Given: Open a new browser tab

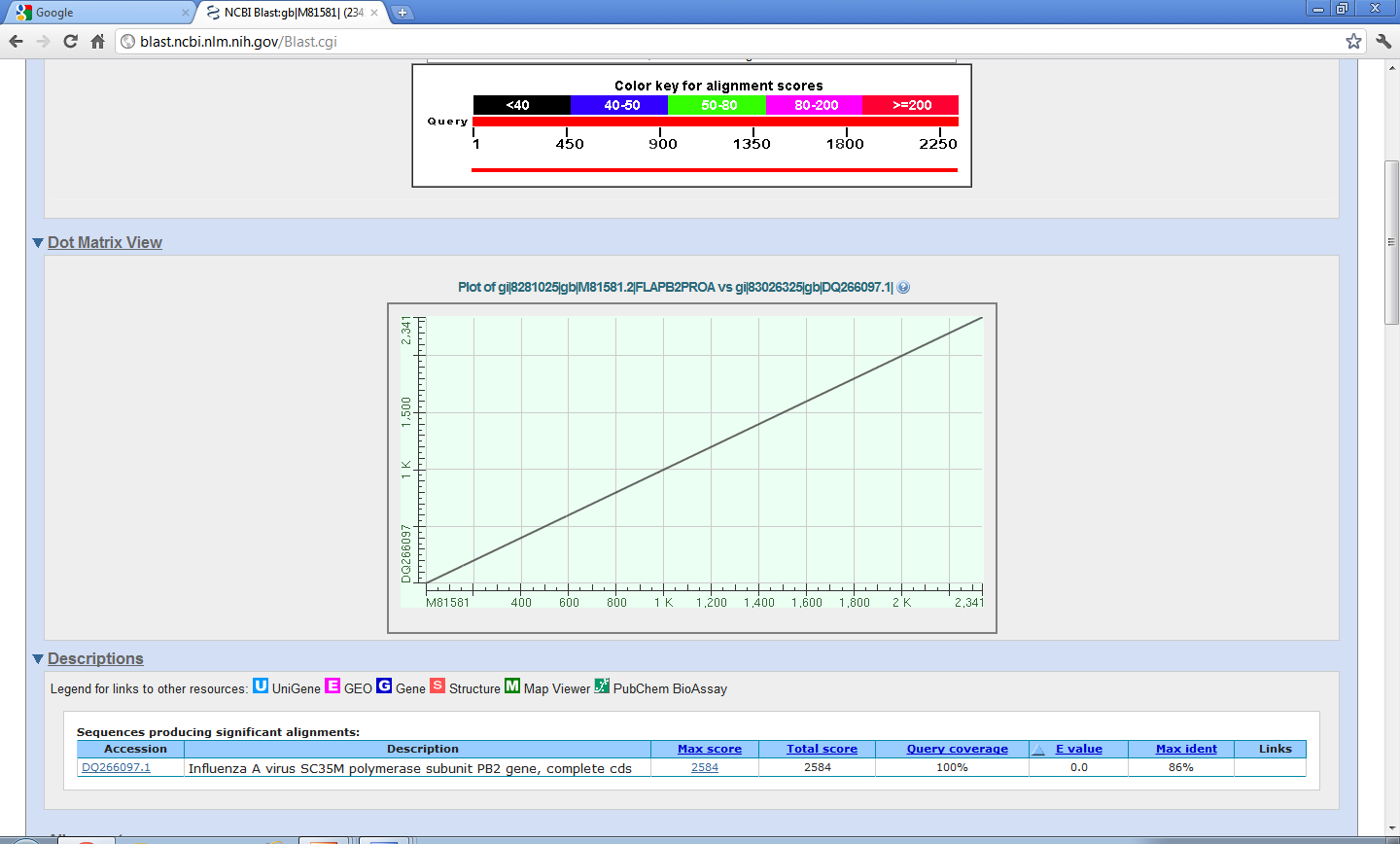Looking at the screenshot, I should pyautogui.click(x=402, y=13).
